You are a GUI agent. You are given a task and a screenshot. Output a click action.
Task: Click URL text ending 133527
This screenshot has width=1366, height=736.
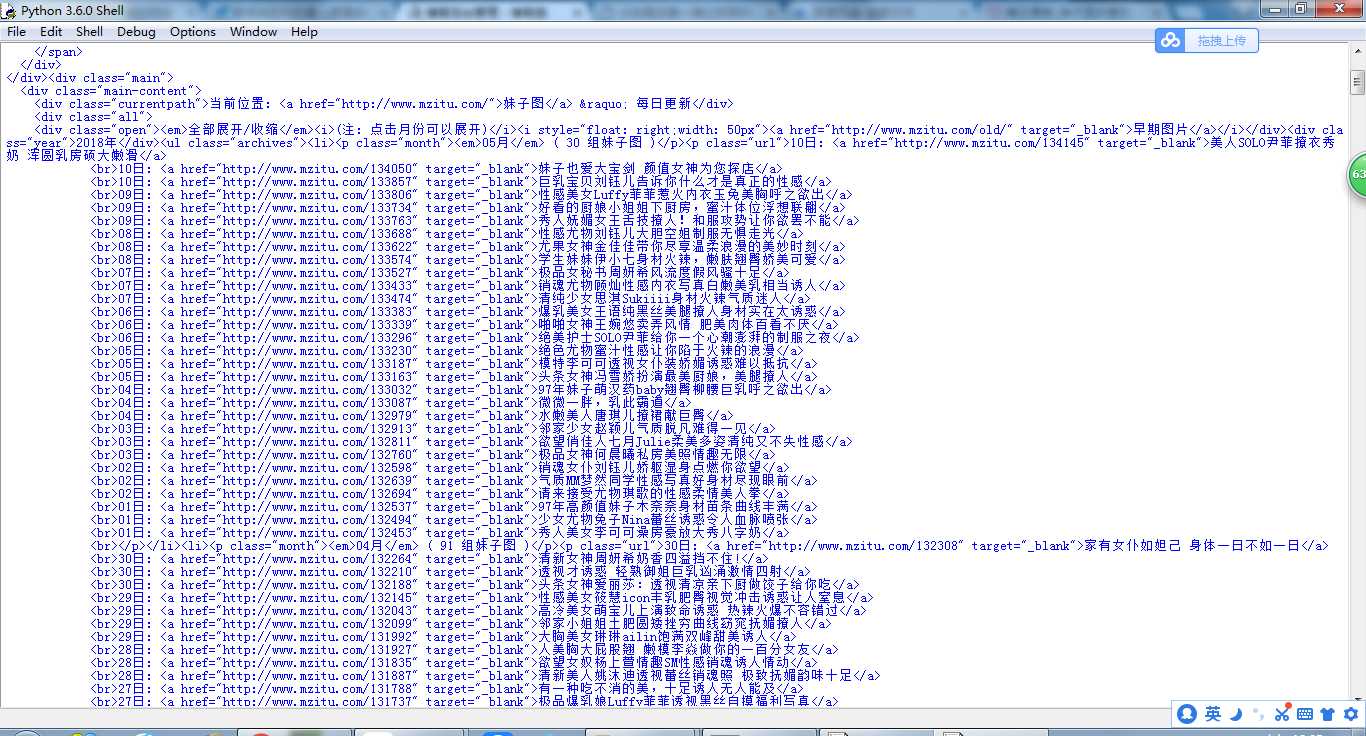pyautogui.click(x=317, y=273)
